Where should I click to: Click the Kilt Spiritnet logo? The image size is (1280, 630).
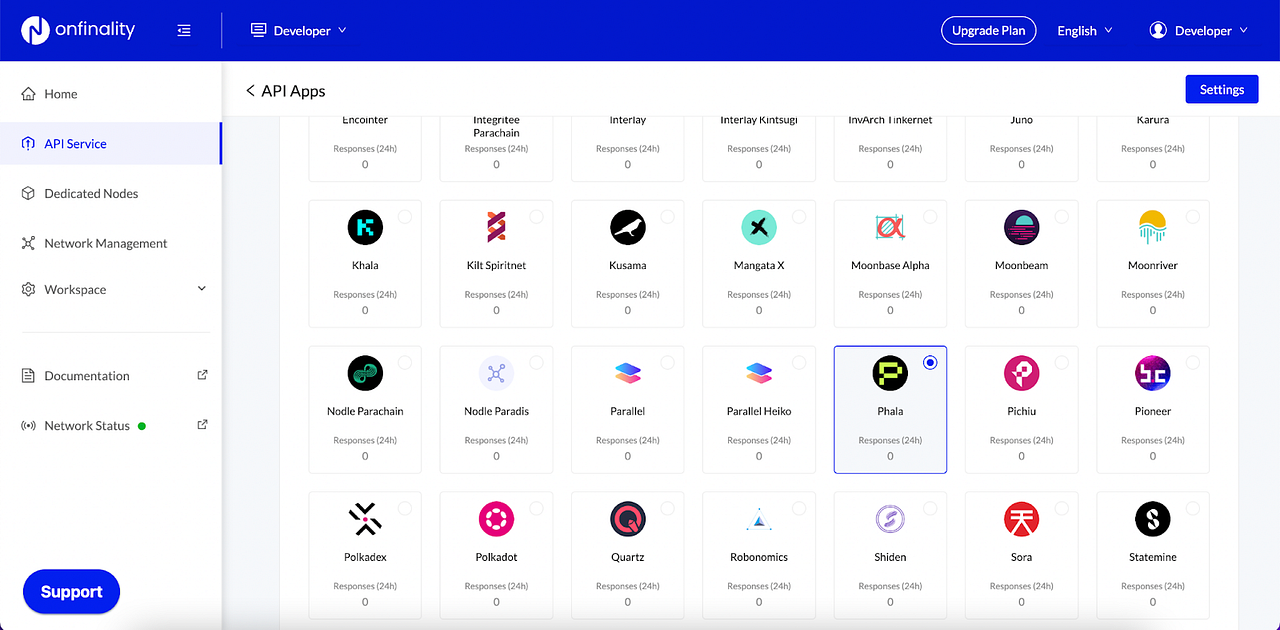pyautogui.click(x=496, y=228)
